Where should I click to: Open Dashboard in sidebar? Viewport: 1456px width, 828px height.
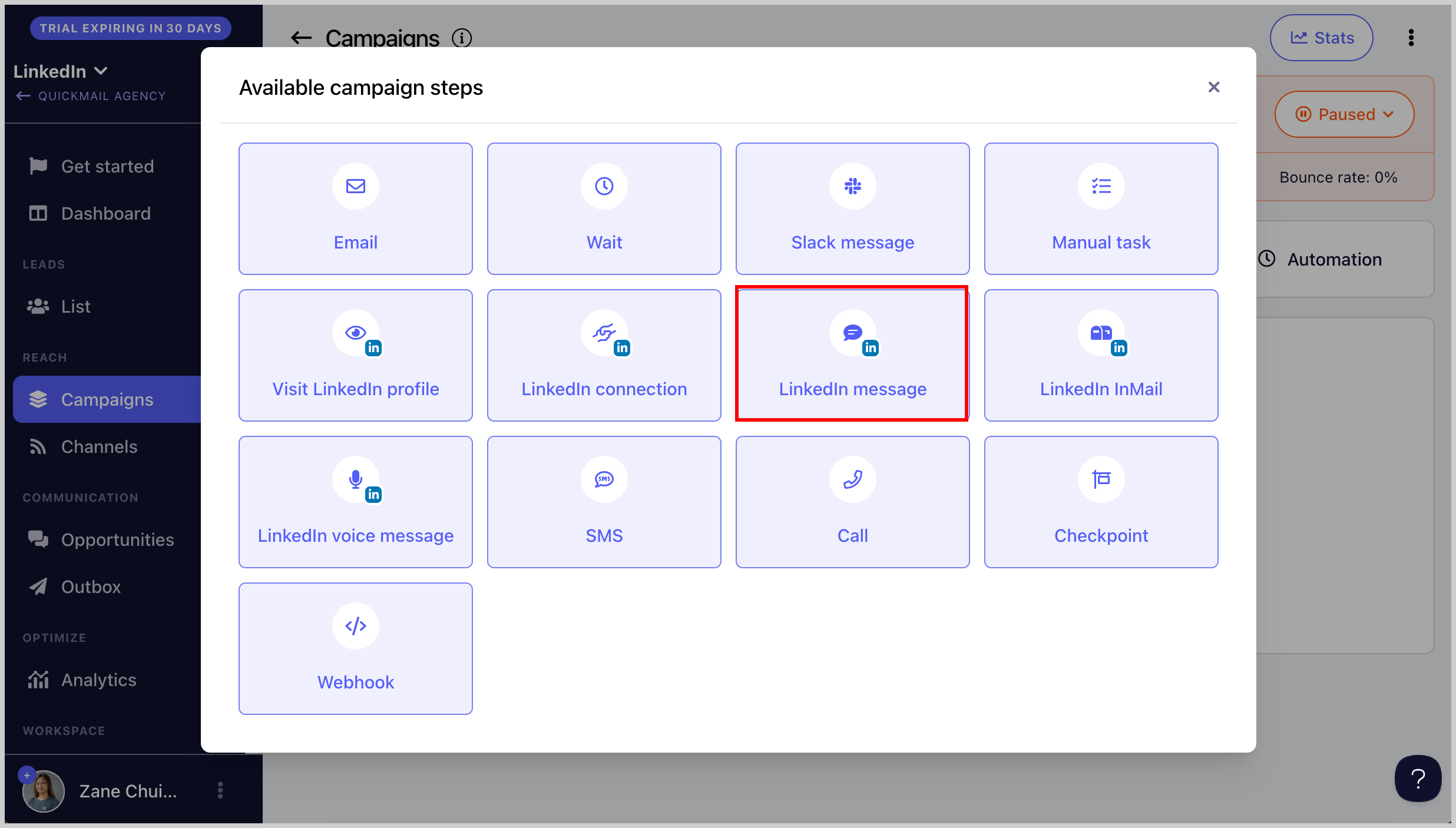tap(107, 213)
